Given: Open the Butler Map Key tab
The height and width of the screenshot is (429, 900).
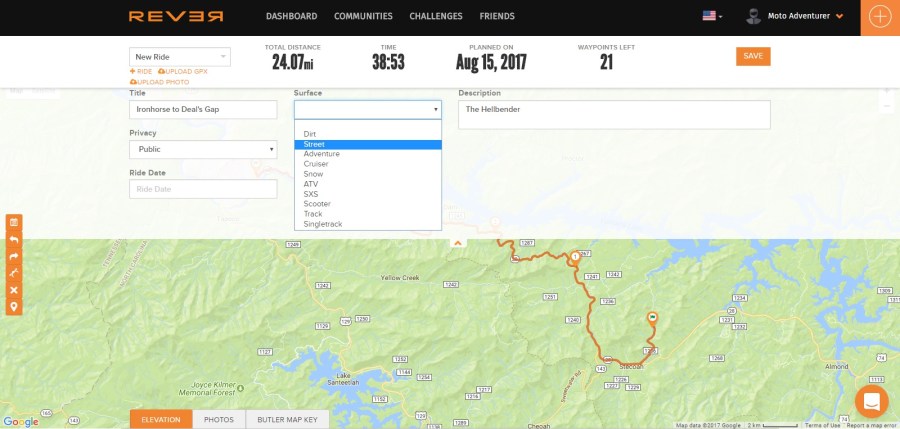Looking at the screenshot, I should coord(287,420).
